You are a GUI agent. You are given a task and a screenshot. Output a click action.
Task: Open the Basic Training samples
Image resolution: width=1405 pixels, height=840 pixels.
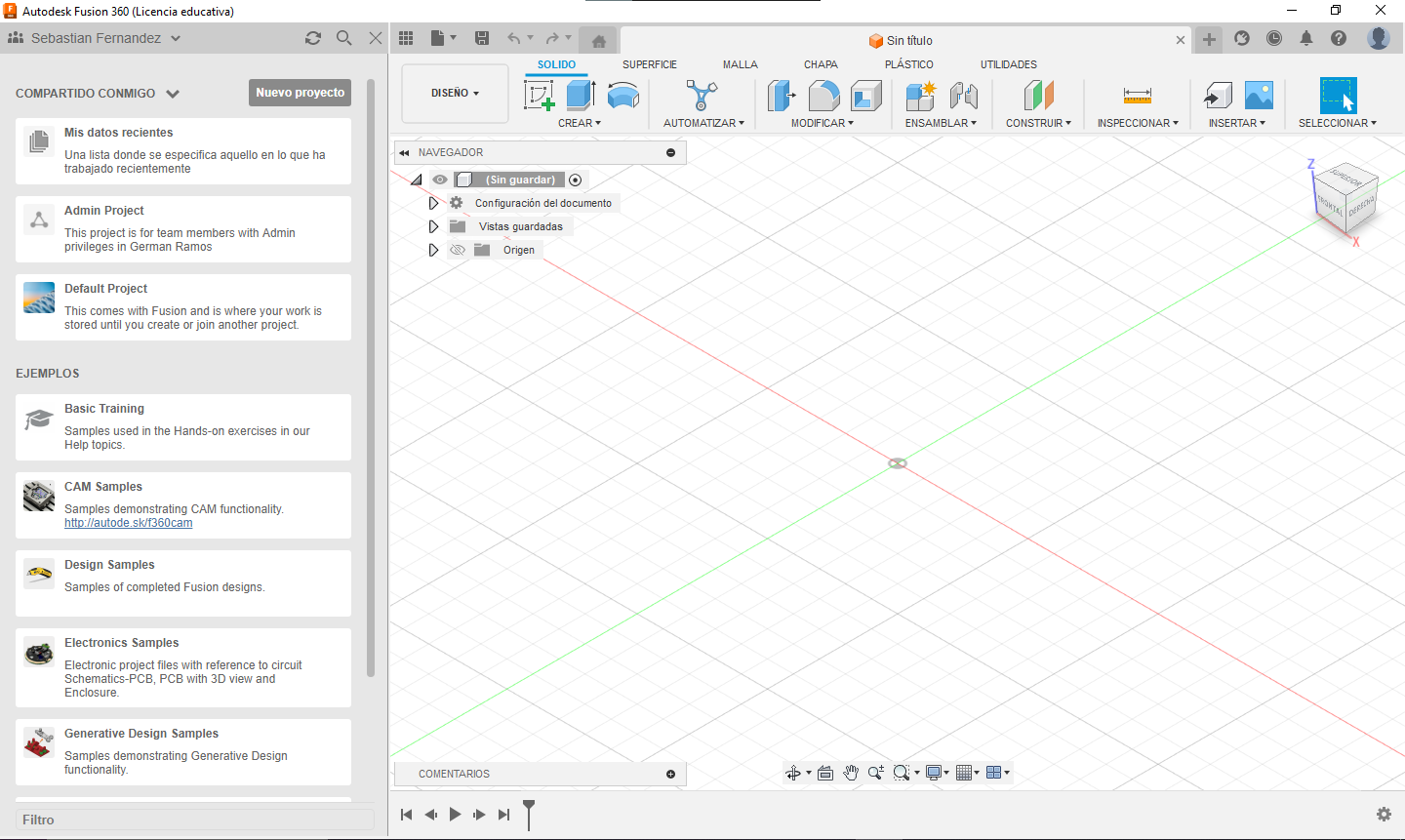tap(183, 427)
